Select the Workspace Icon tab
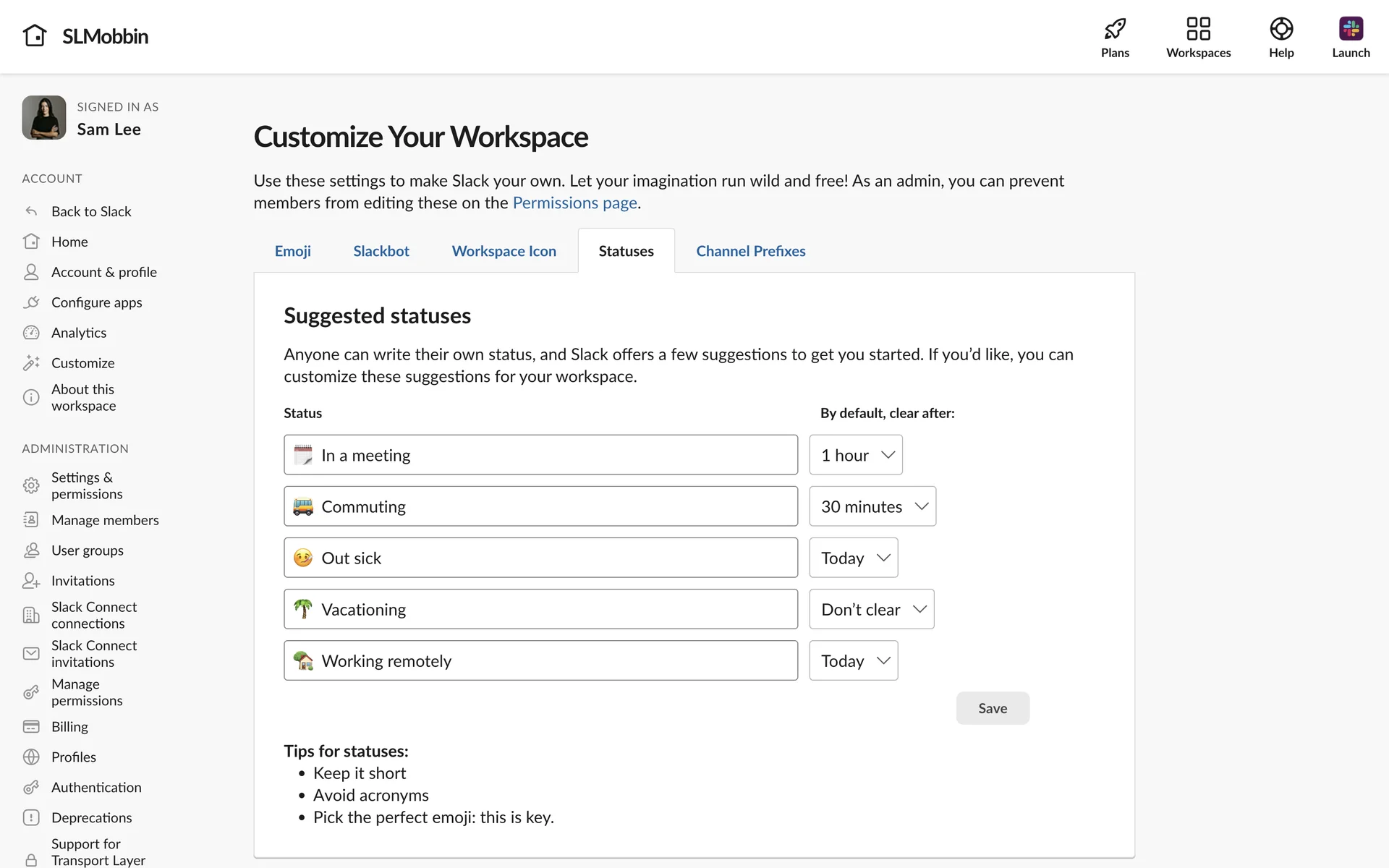This screenshot has width=1389, height=868. [504, 251]
